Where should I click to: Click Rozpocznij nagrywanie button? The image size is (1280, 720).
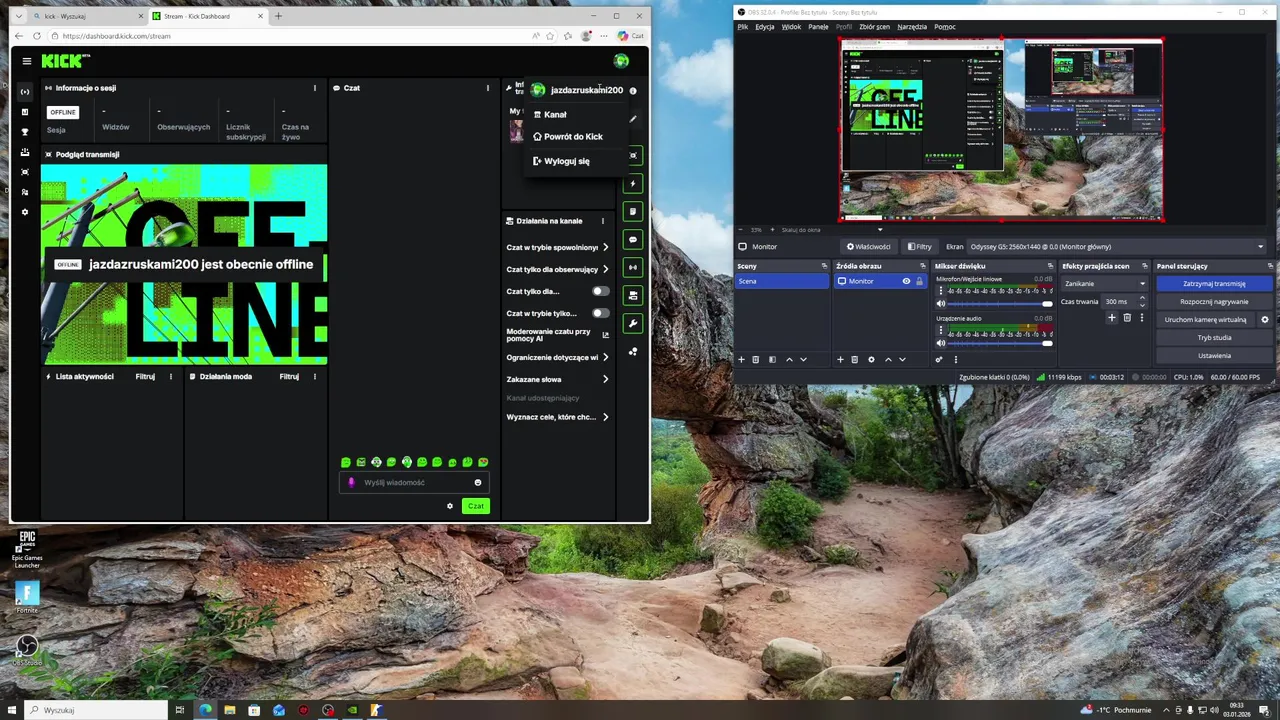click(x=1214, y=302)
